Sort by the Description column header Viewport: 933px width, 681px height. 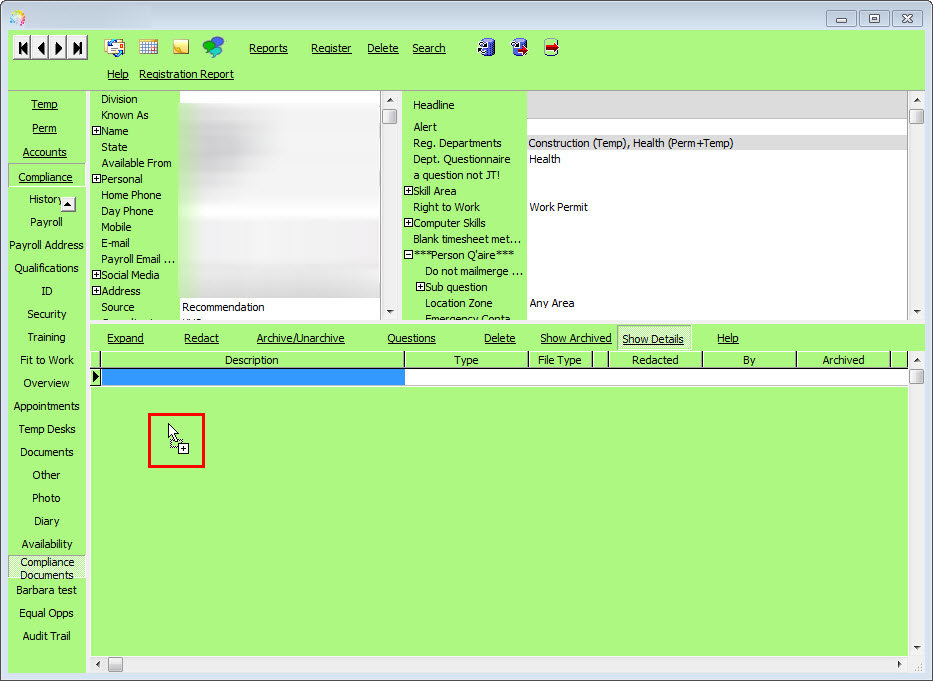(252, 360)
